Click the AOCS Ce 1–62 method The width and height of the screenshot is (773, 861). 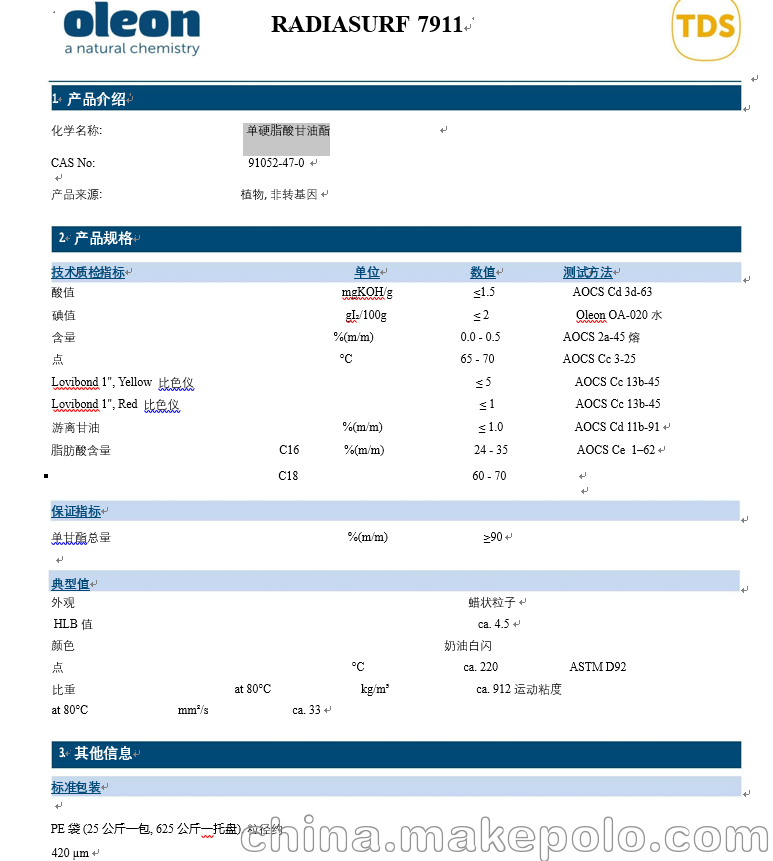coord(615,450)
